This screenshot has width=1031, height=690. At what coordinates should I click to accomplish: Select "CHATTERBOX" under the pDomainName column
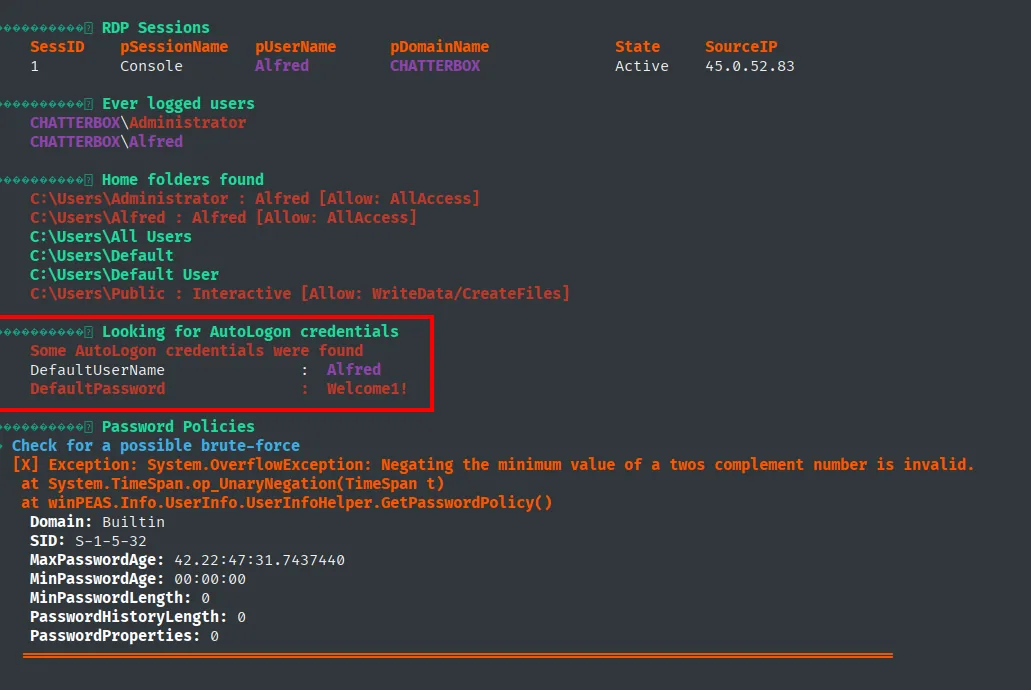(x=435, y=66)
